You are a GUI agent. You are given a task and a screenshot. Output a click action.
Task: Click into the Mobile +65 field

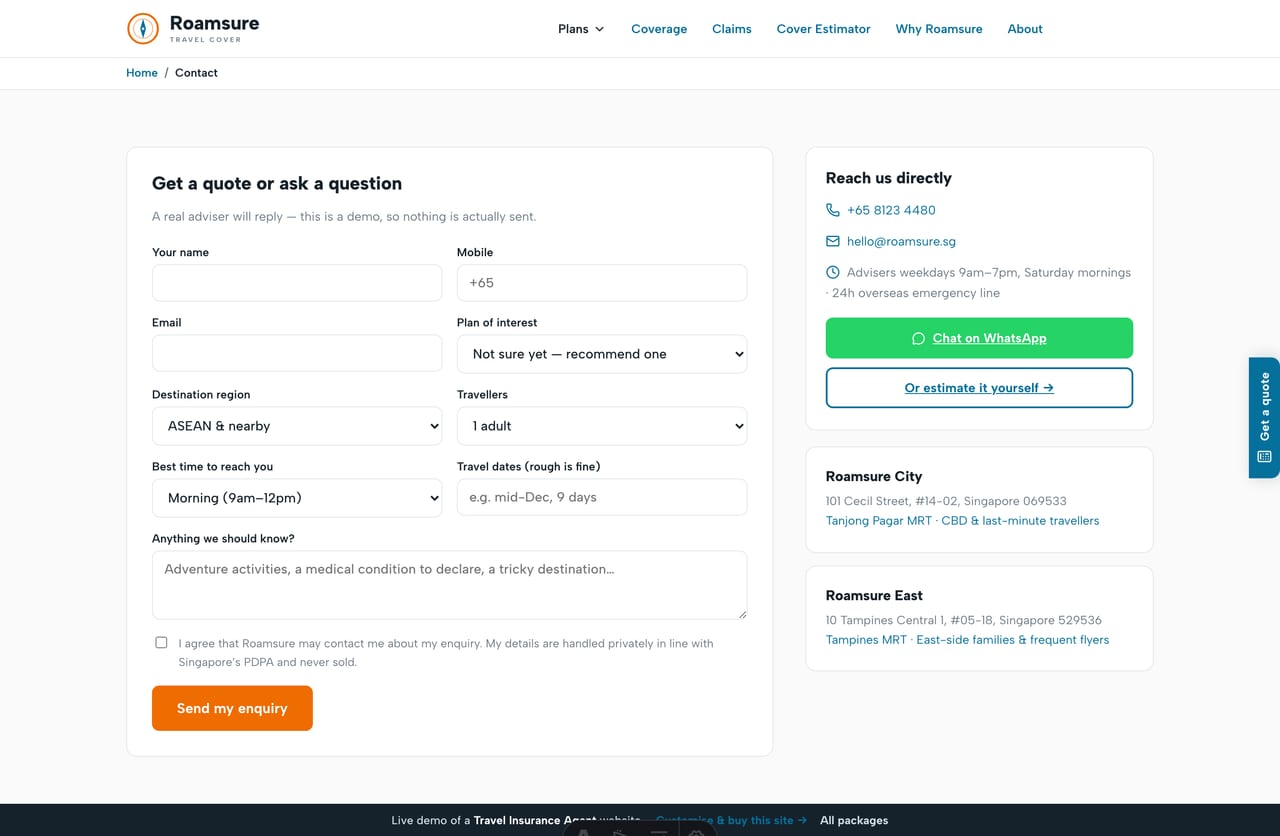(x=602, y=283)
